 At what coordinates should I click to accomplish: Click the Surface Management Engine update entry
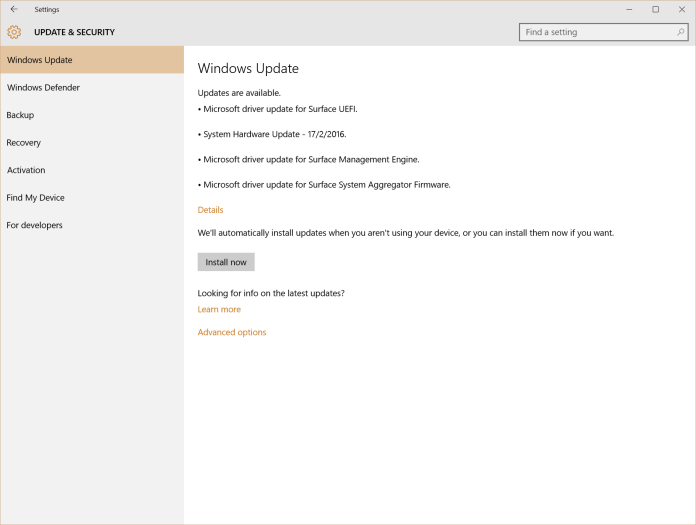pyautogui.click(x=308, y=160)
